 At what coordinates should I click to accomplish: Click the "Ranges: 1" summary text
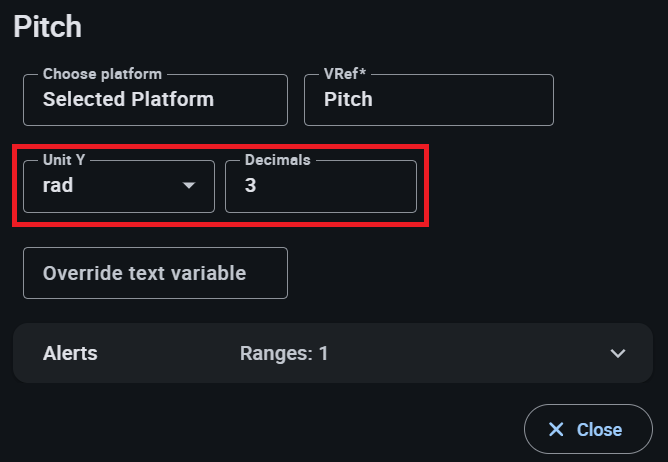pyautogui.click(x=284, y=353)
